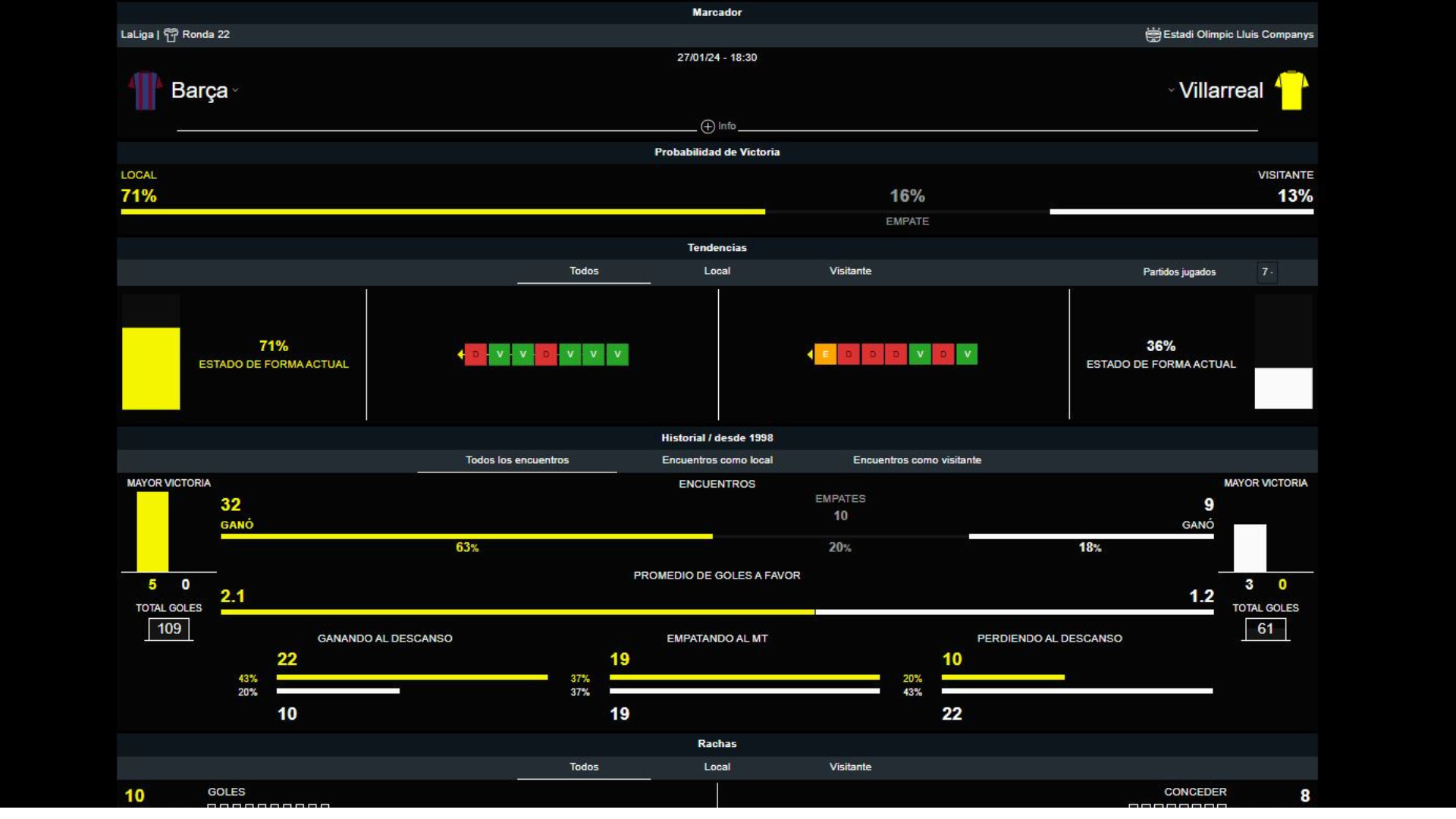Click the Estadi Olímpic Lluís Companys link

pyautogui.click(x=1238, y=35)
